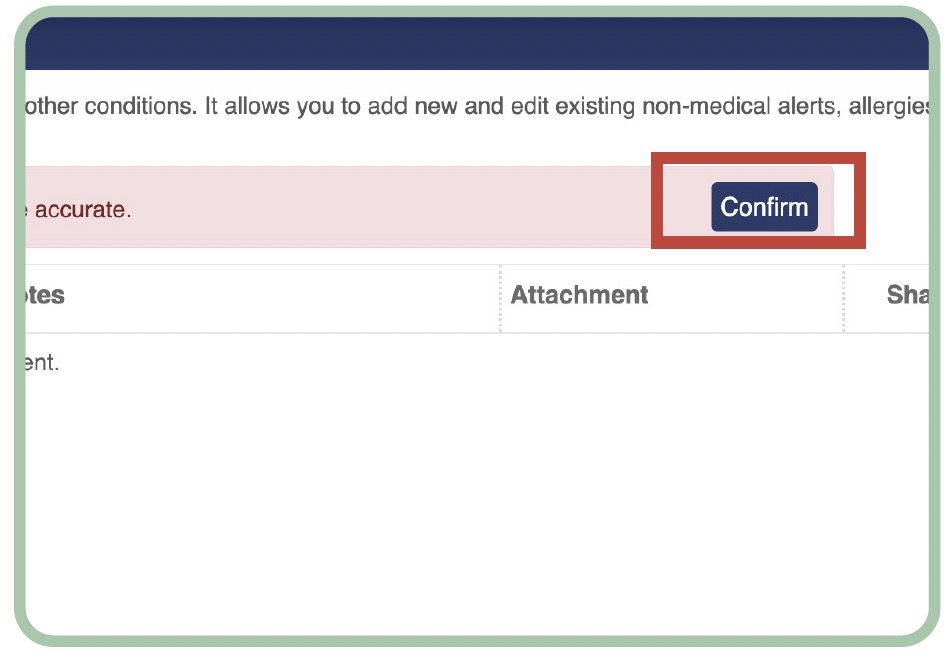The image size is (946, 652).
Task: Click the dotted divider left of Attachment
Action: coord(500,297)
